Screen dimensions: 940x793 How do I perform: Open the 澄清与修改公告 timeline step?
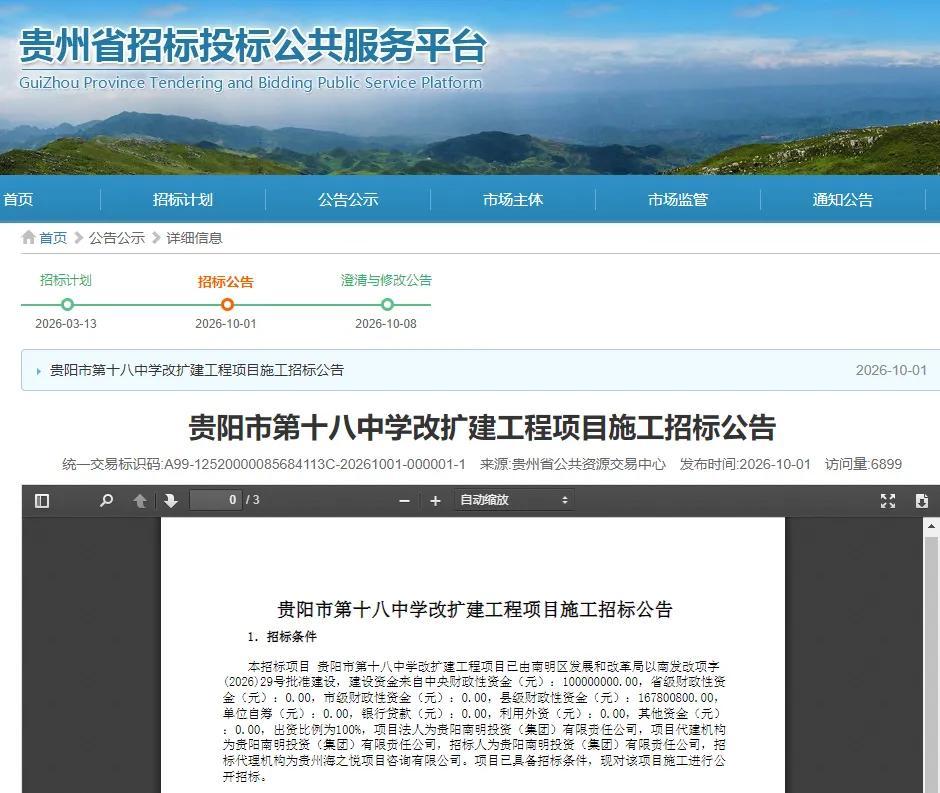pyautogui.click(x=386, y=280)
